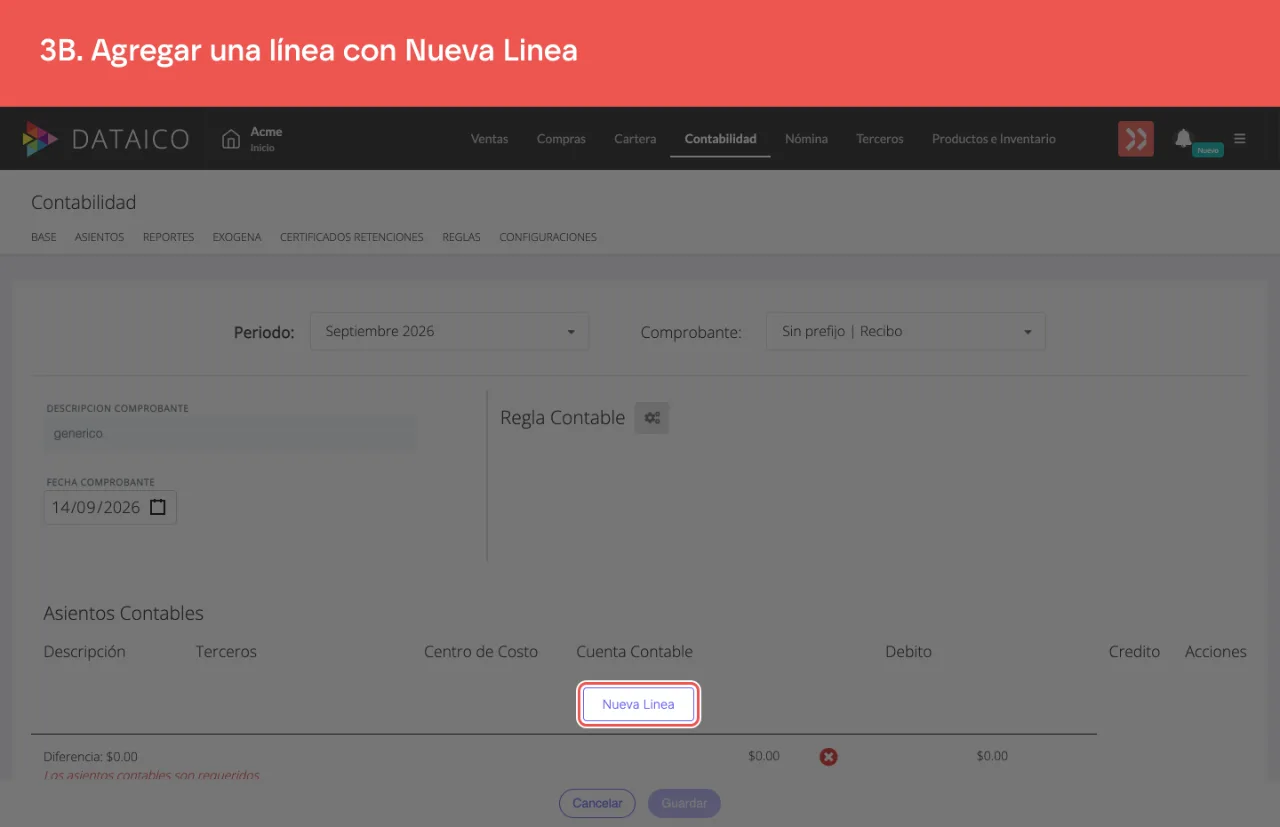Open the CONFIGURACIONES tab
Viewport: 1280px width, 827px height.
[548, 237]
